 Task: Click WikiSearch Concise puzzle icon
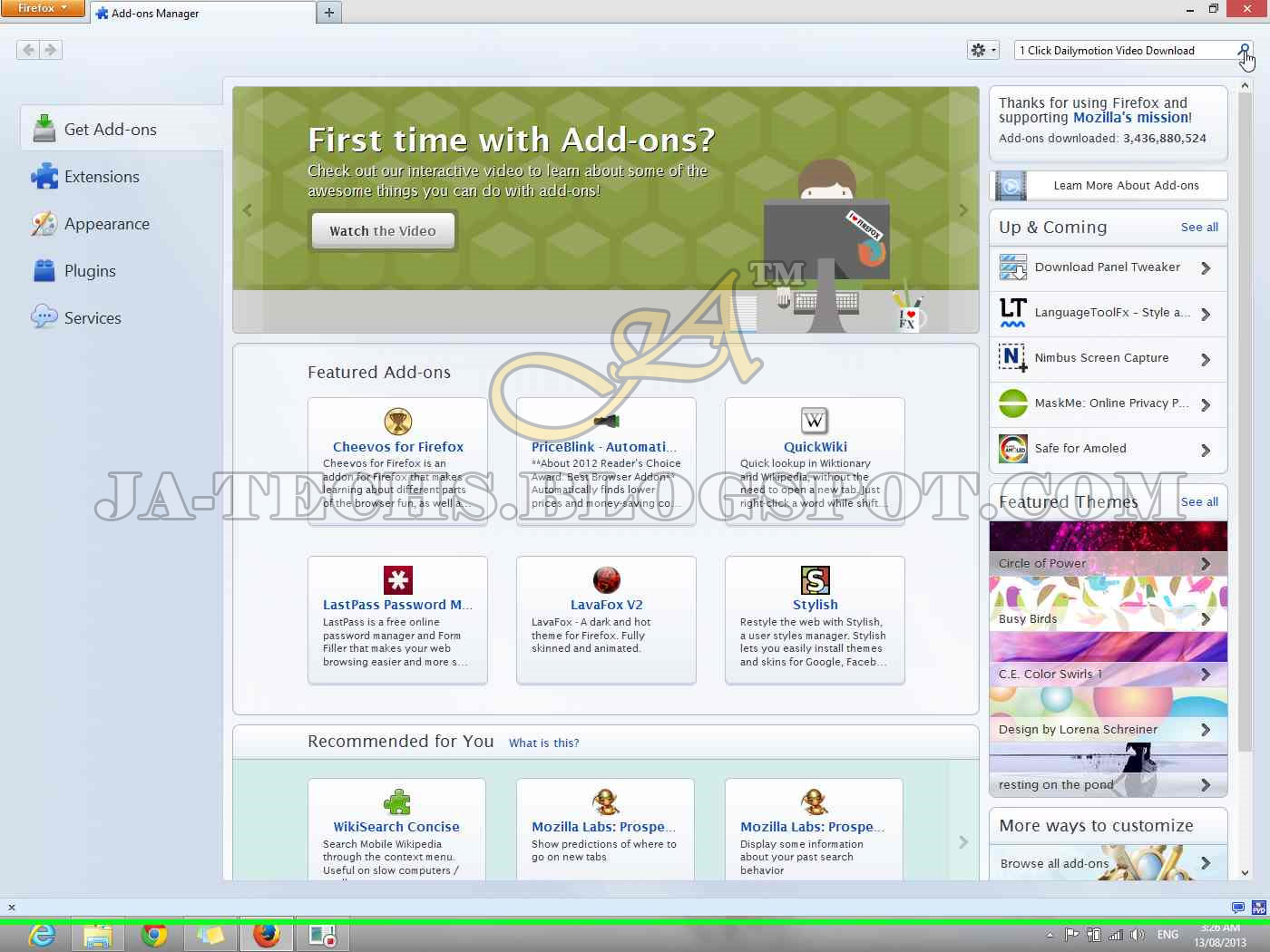point(396,802)
